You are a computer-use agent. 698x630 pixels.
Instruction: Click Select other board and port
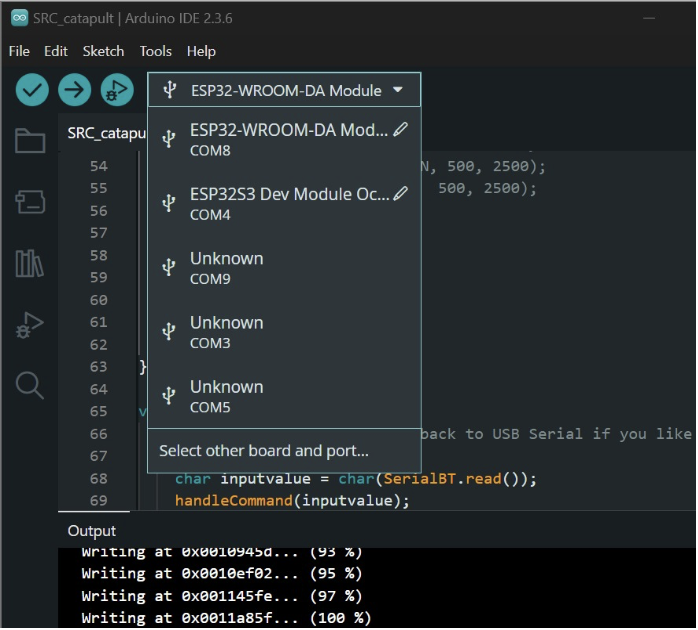point(264,451)
